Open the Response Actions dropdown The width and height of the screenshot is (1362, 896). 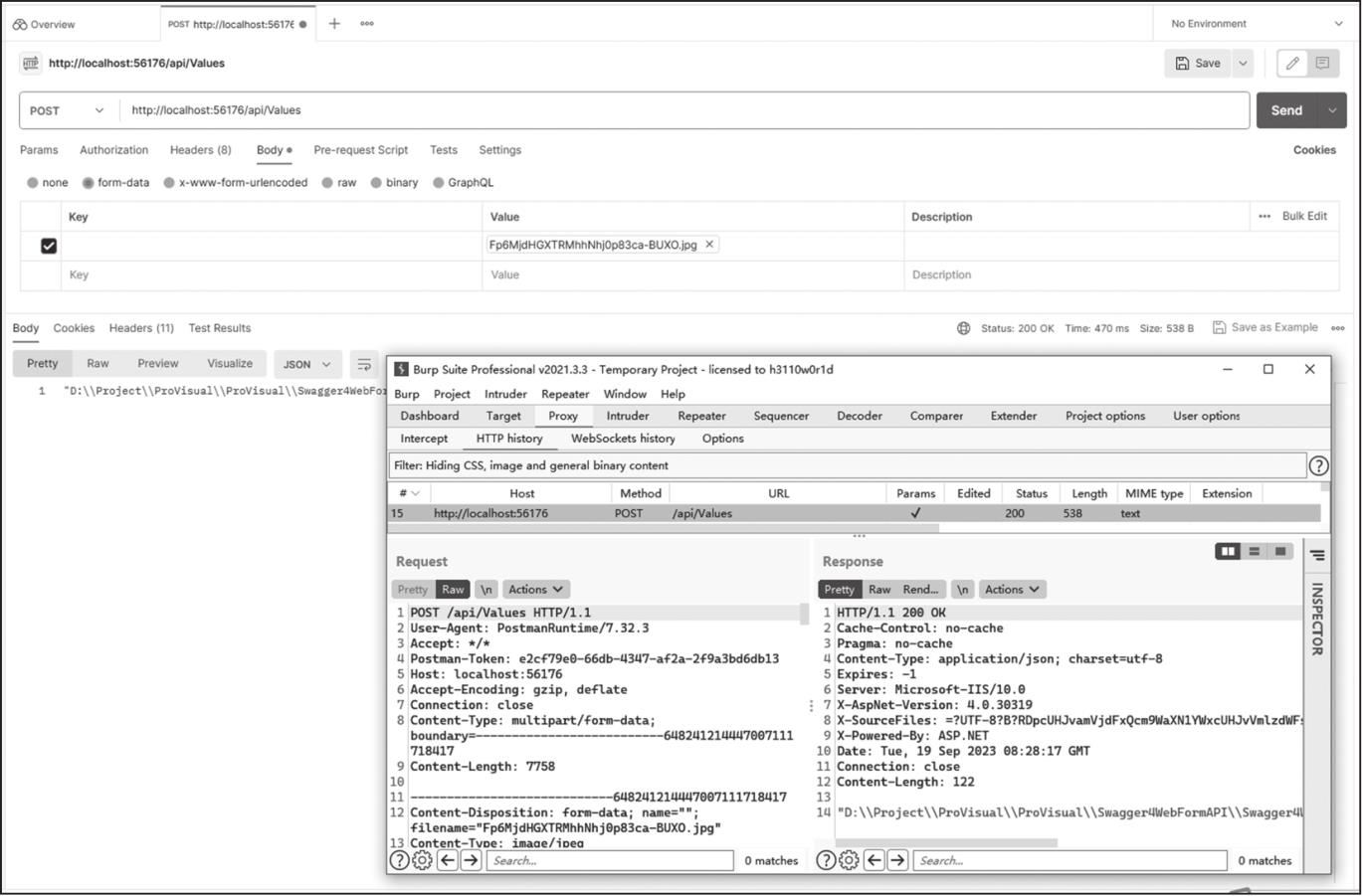pos(1013,590)
